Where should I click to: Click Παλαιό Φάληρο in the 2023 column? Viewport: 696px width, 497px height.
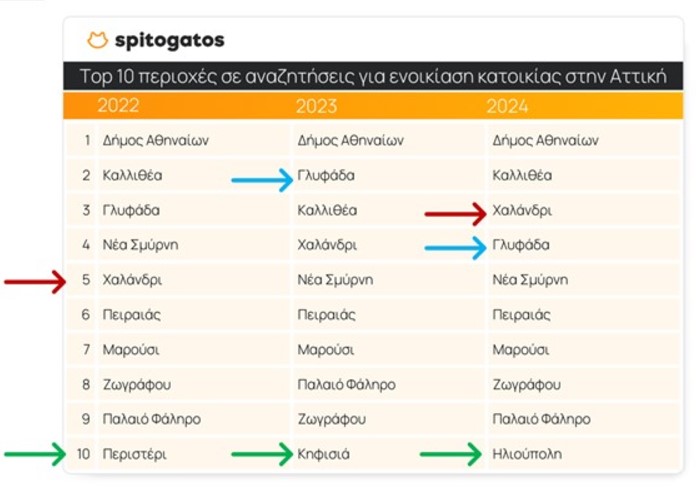(346, 384)
